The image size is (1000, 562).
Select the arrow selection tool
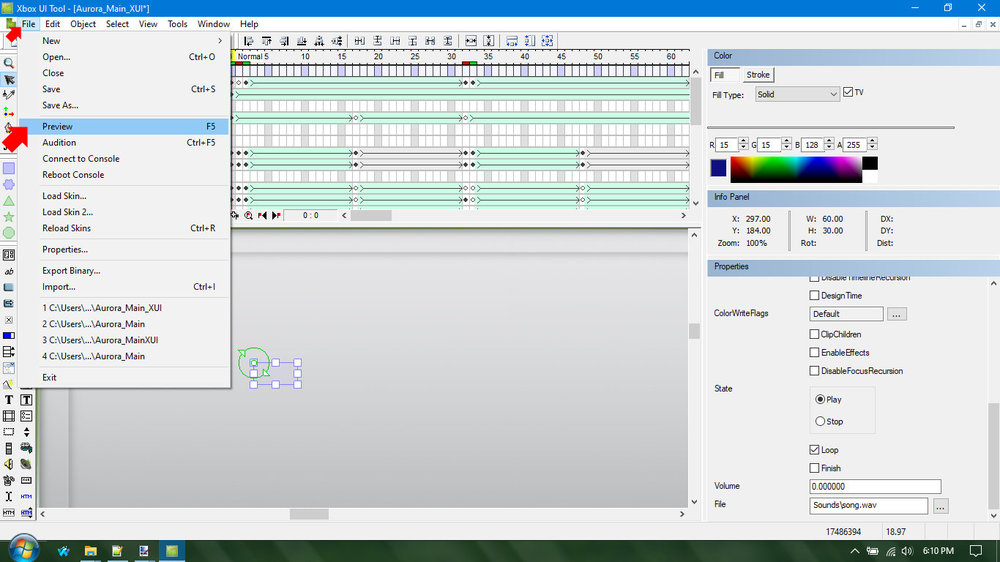(9, 79)
